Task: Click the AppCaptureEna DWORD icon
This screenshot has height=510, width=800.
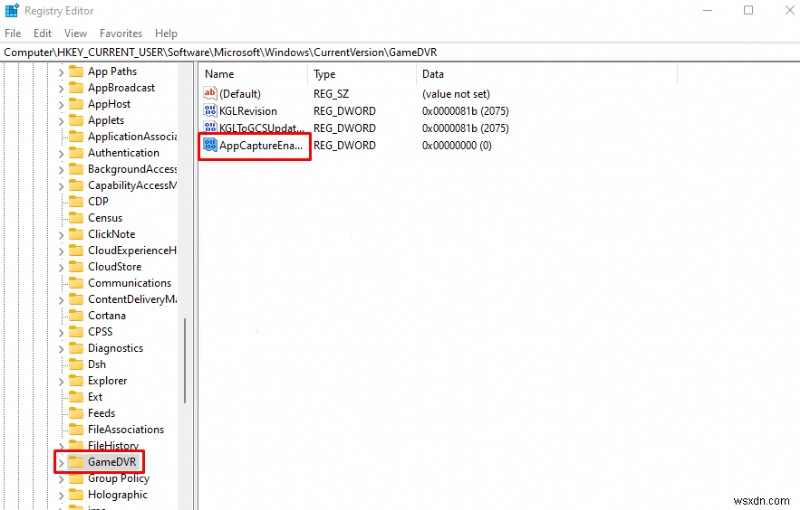Action: tap(210, 144)
